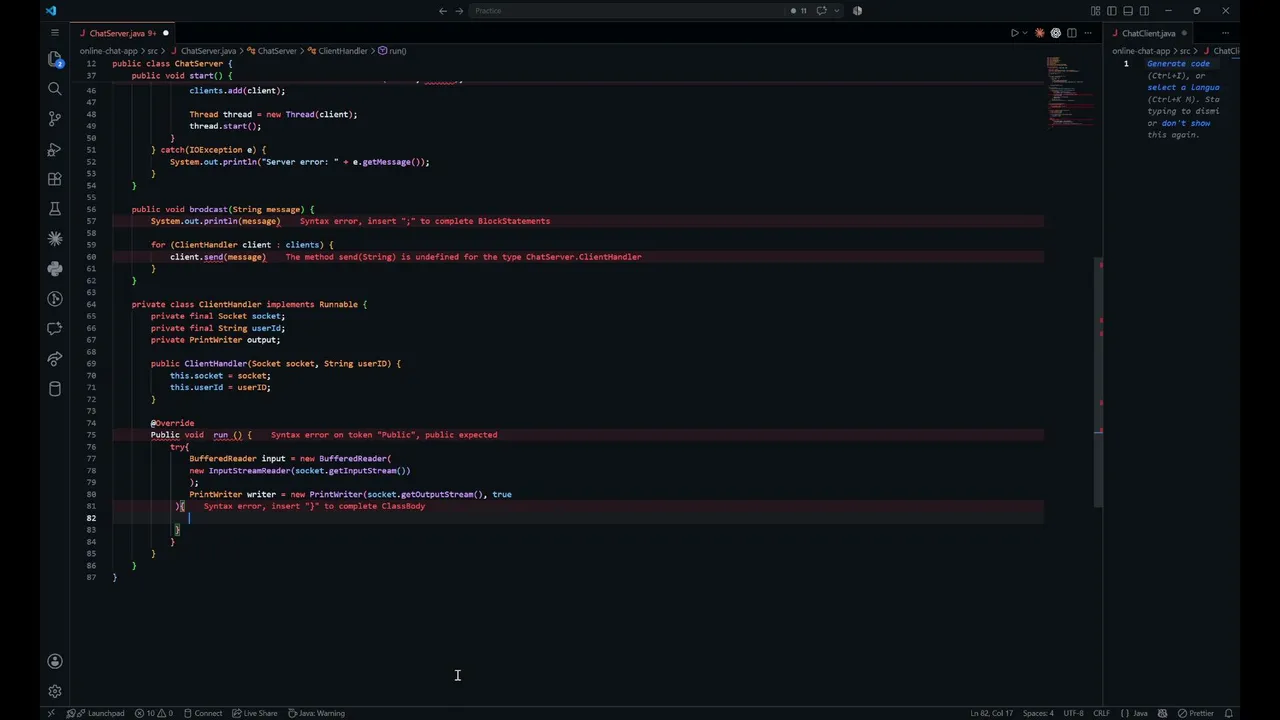Open the Copilot chat icon in title bar
Viewport: 1280px width, 720px height.
click(822, 11)
